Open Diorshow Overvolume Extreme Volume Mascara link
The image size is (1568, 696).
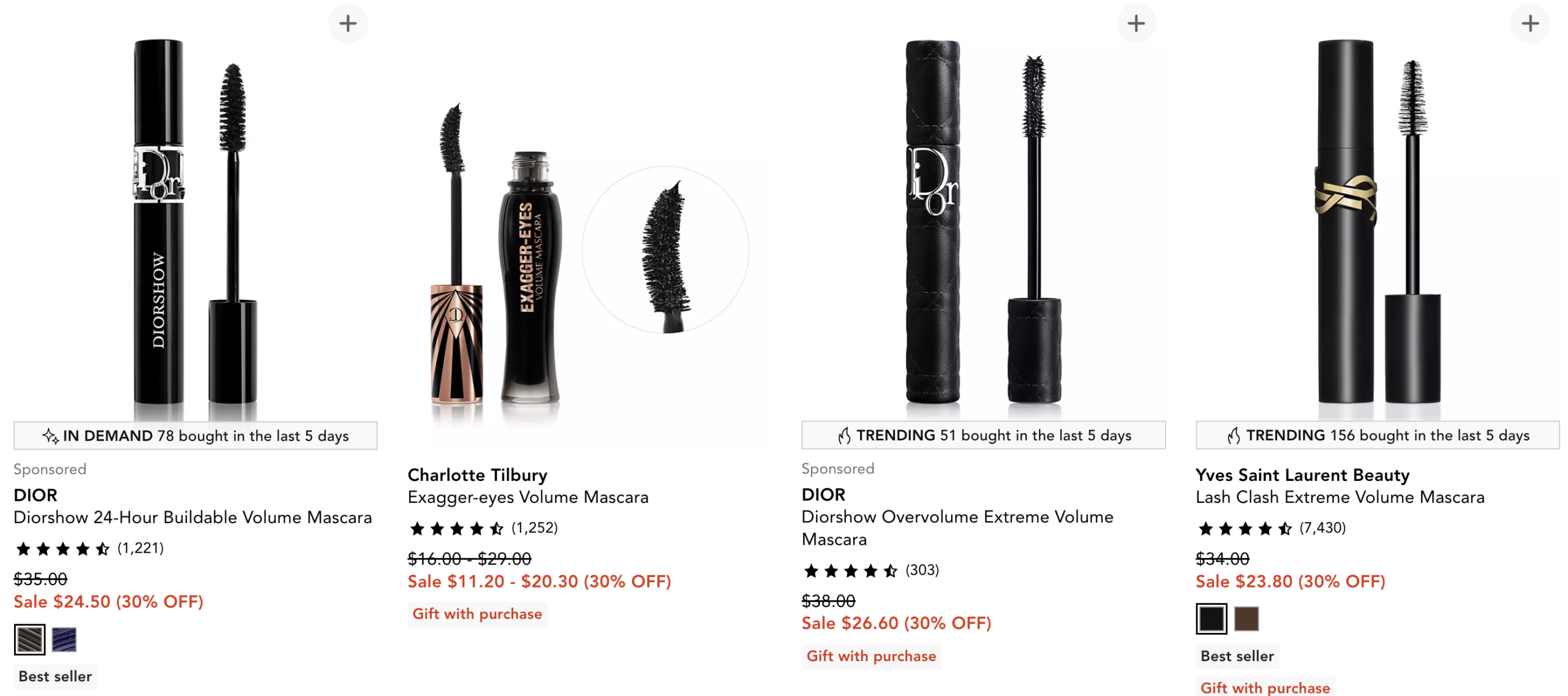pos(957,528)
